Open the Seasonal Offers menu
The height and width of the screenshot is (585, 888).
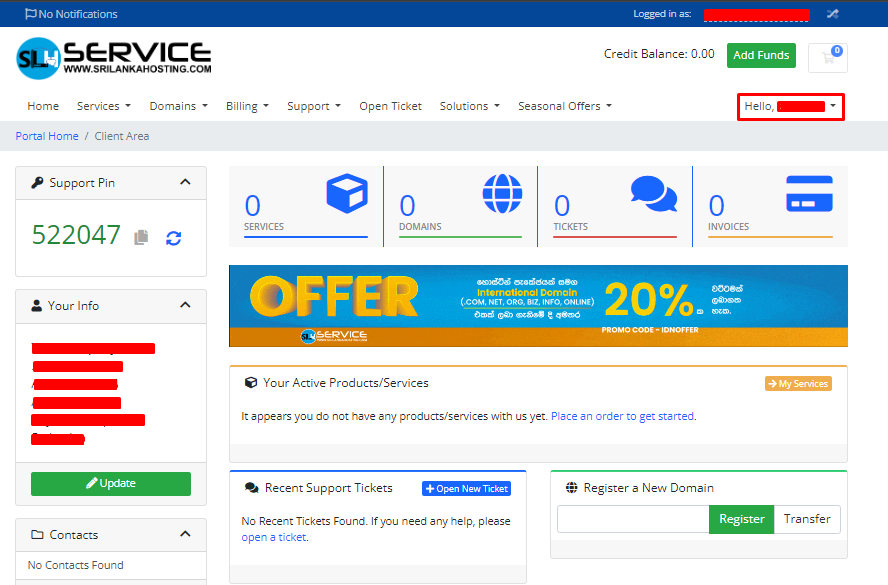click(564, 106)
